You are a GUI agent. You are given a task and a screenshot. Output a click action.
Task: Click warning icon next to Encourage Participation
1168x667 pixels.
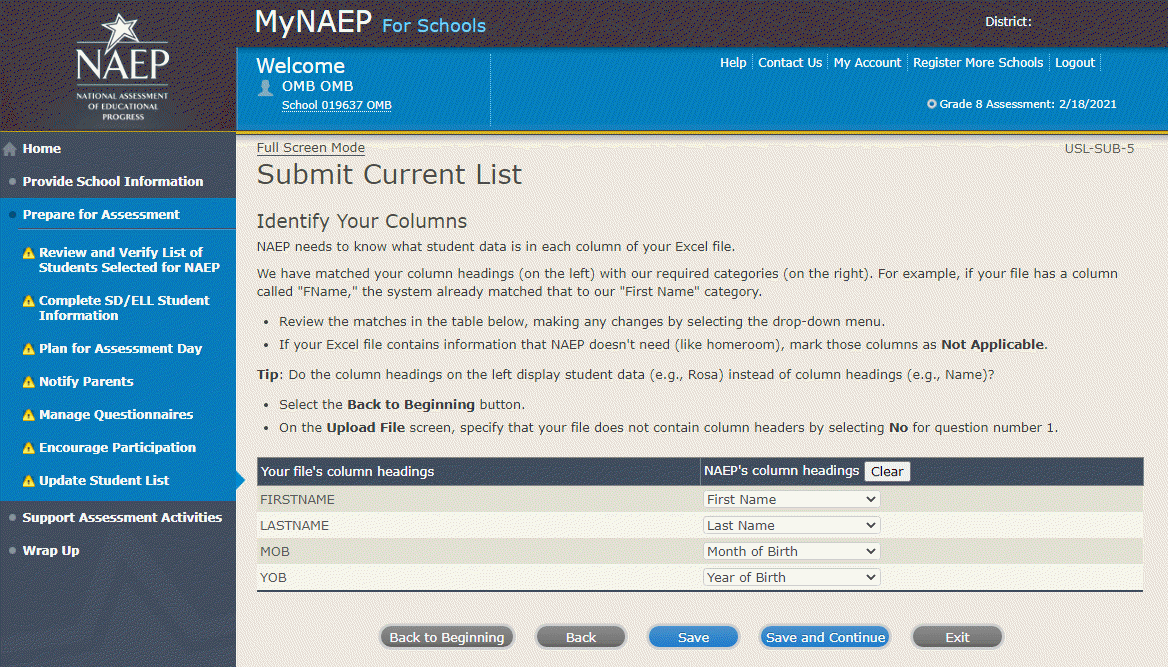click(29, 448)
